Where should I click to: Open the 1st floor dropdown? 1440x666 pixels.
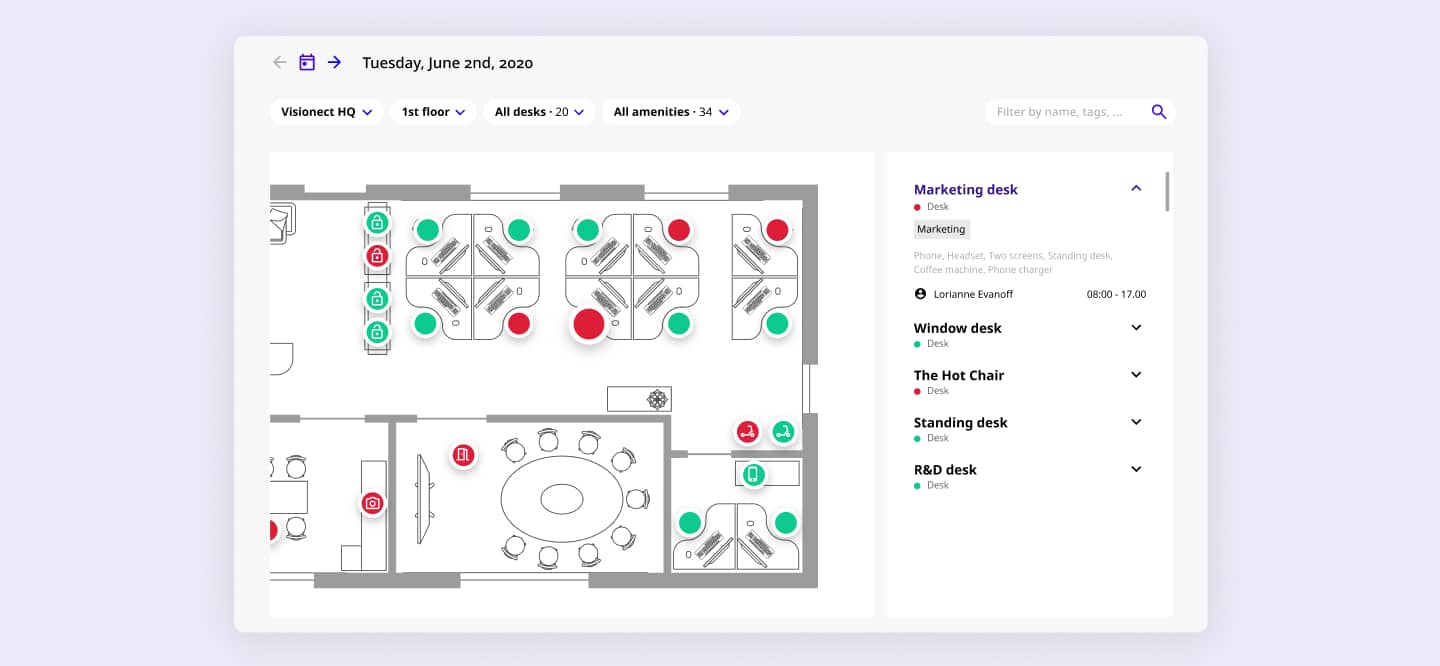tap(433, 112)
